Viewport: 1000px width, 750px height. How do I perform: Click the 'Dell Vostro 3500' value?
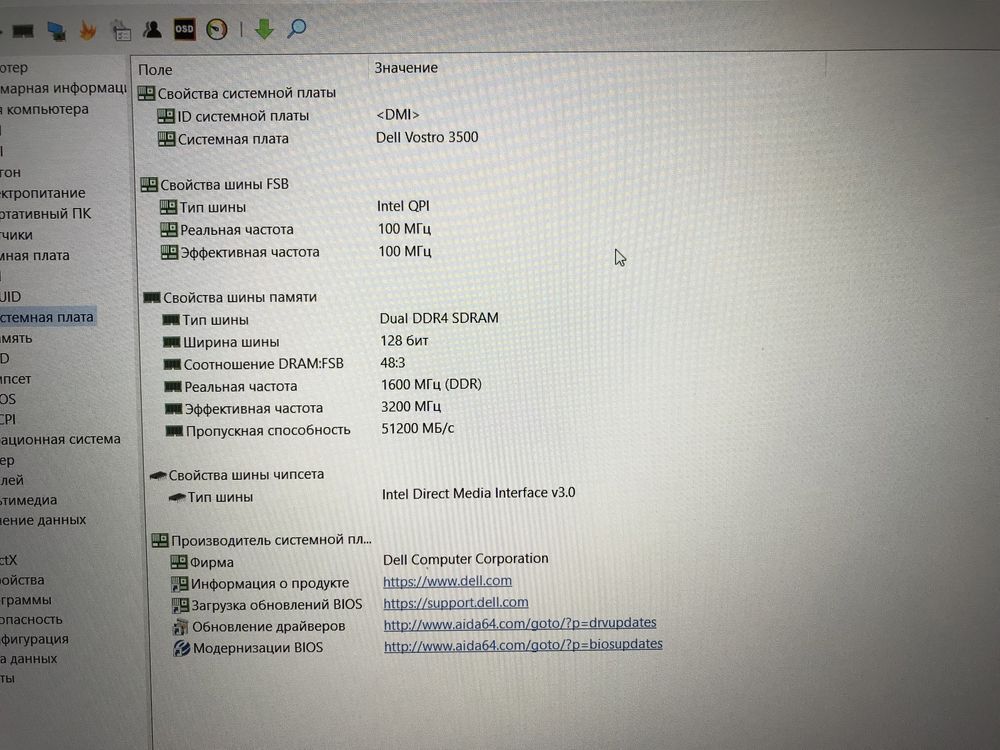pyautogui.click(x=427, y=137)
